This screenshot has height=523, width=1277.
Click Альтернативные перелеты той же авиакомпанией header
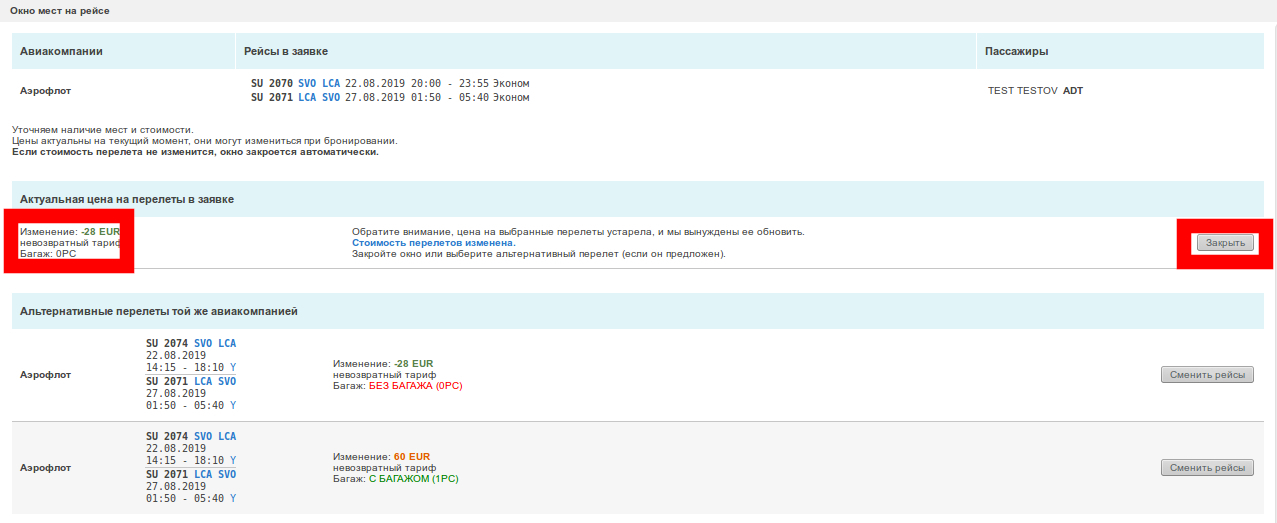159,311
